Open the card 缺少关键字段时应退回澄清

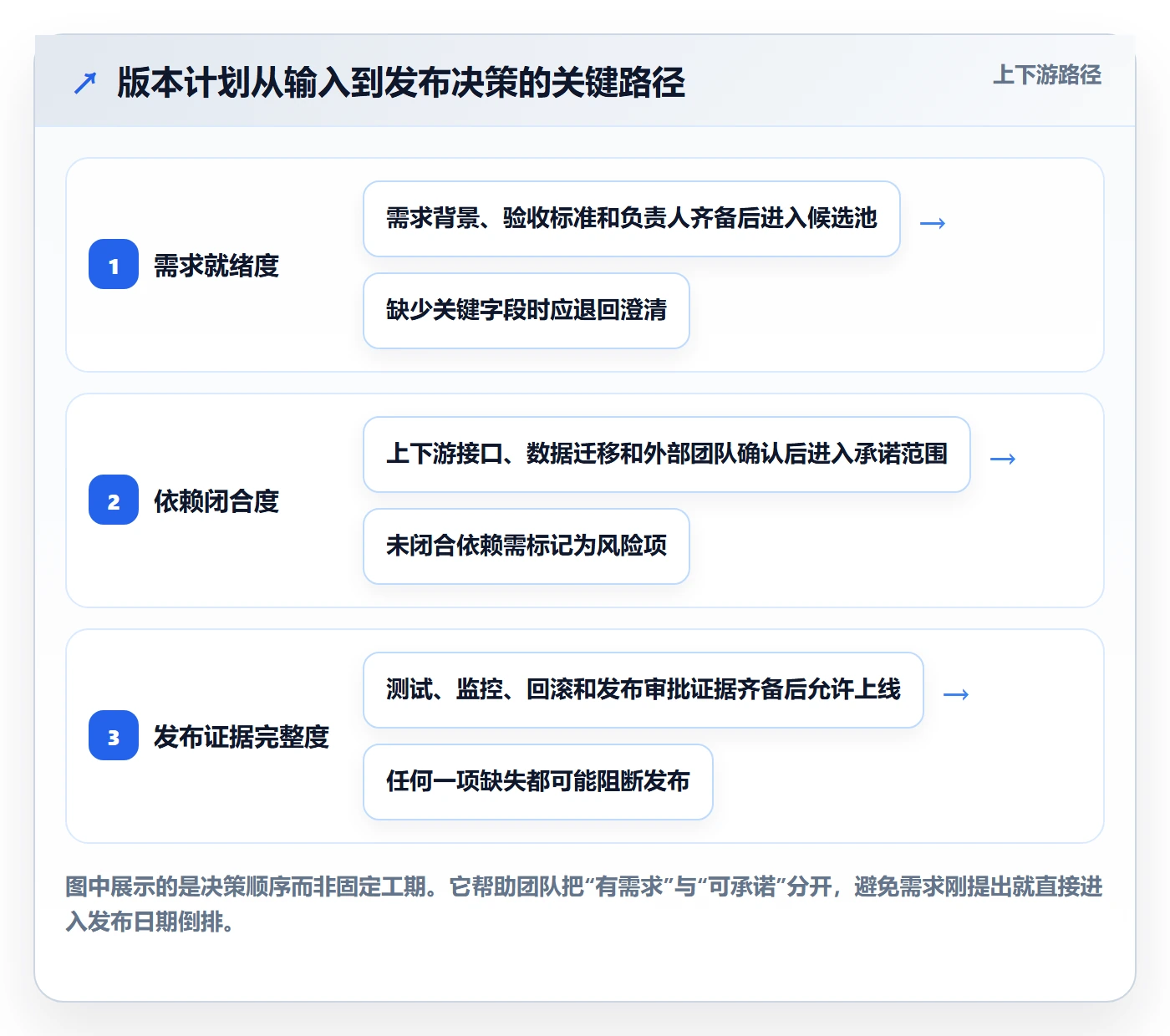tap(526, 311)
